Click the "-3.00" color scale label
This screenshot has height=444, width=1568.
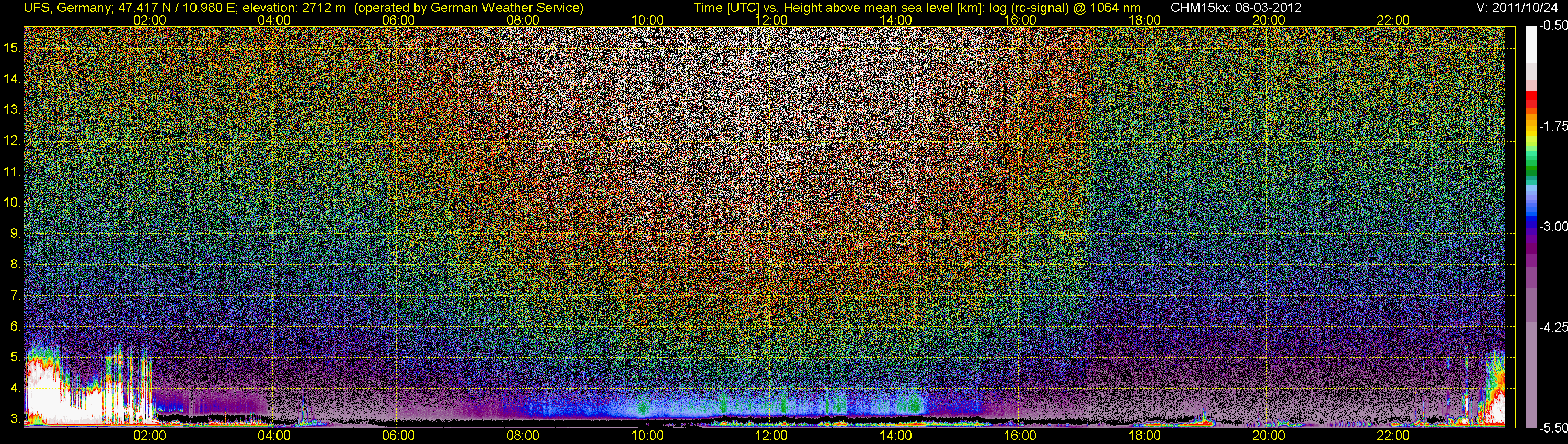coord(1552,226)
